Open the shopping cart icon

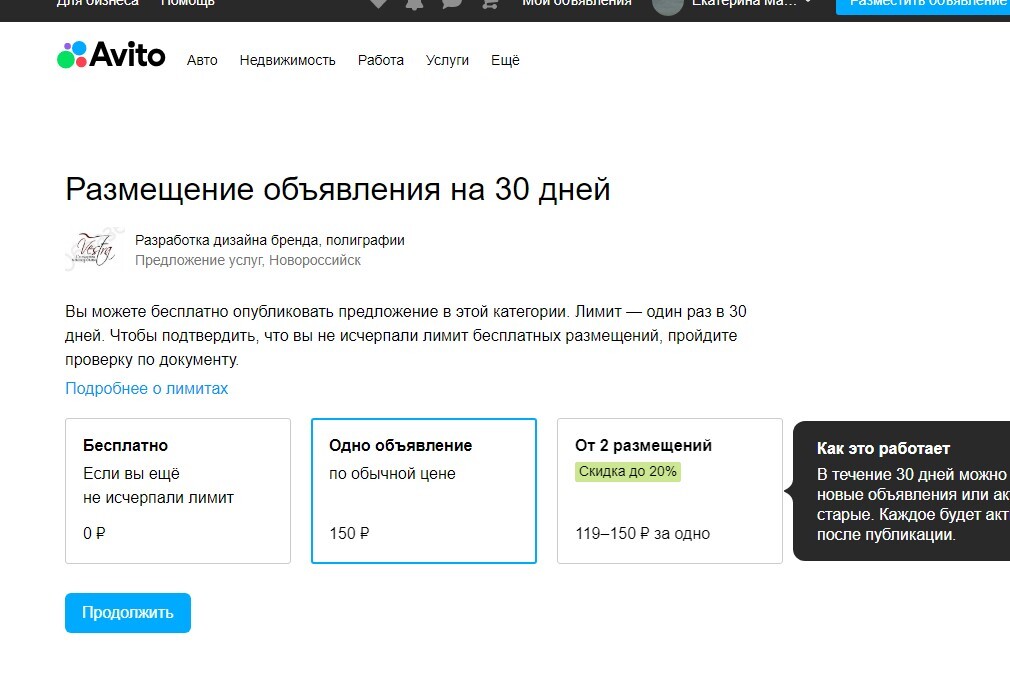(x=490, y=3)
